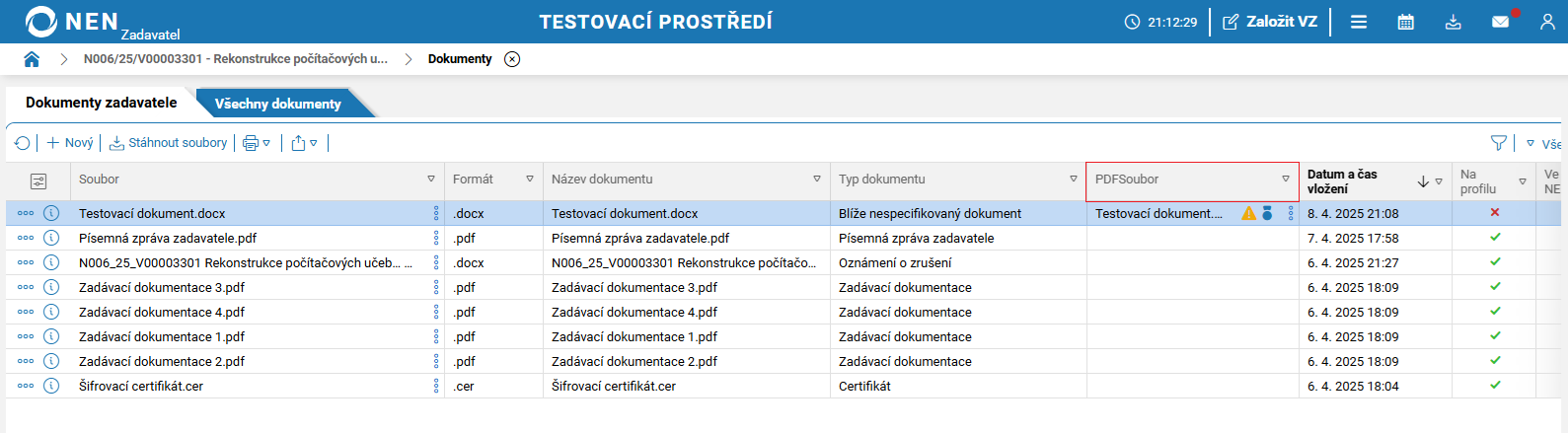Click Založit VZ in header

point(1270,22)
